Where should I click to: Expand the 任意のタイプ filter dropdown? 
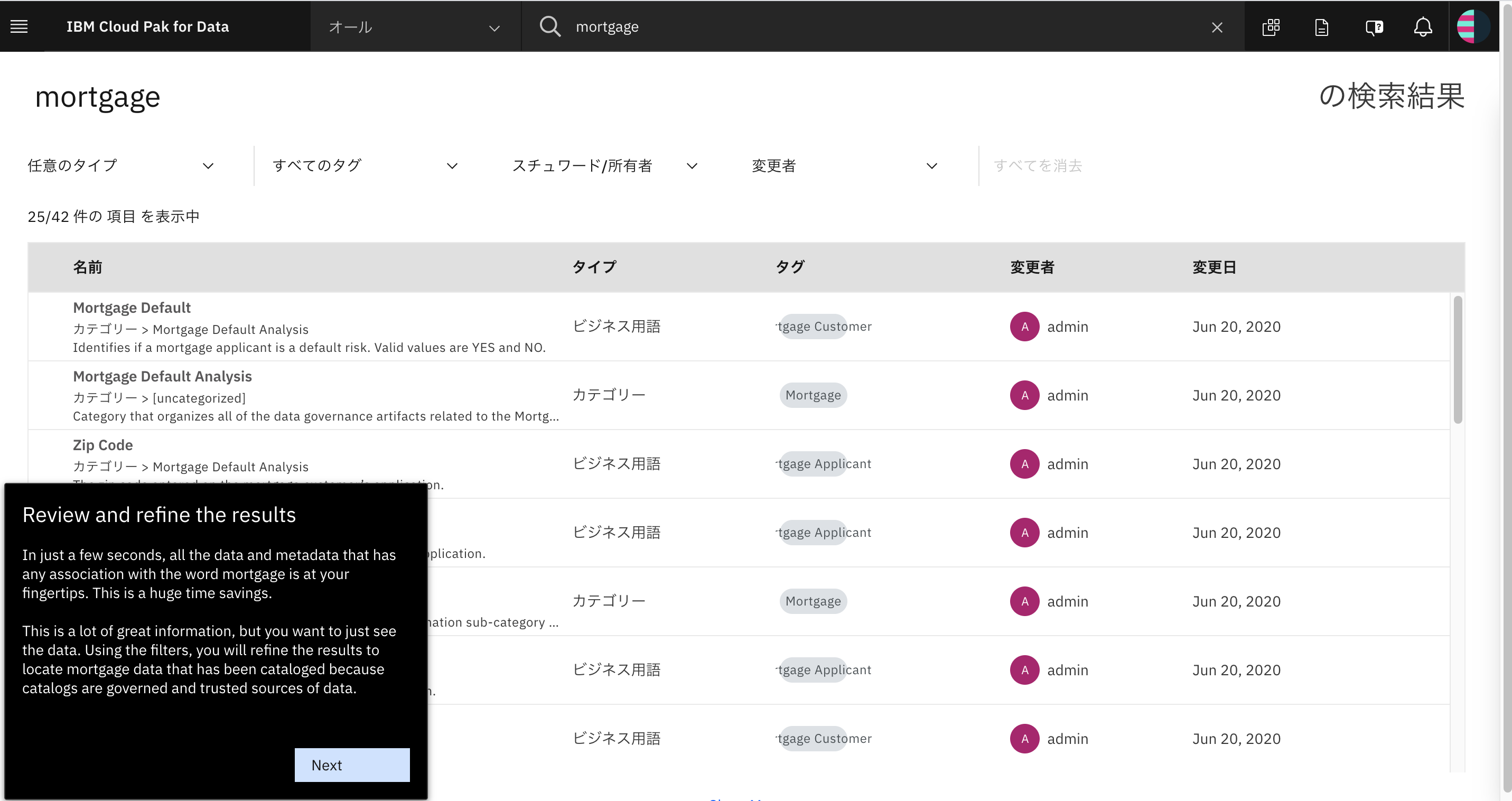click(x=120, y=165)
